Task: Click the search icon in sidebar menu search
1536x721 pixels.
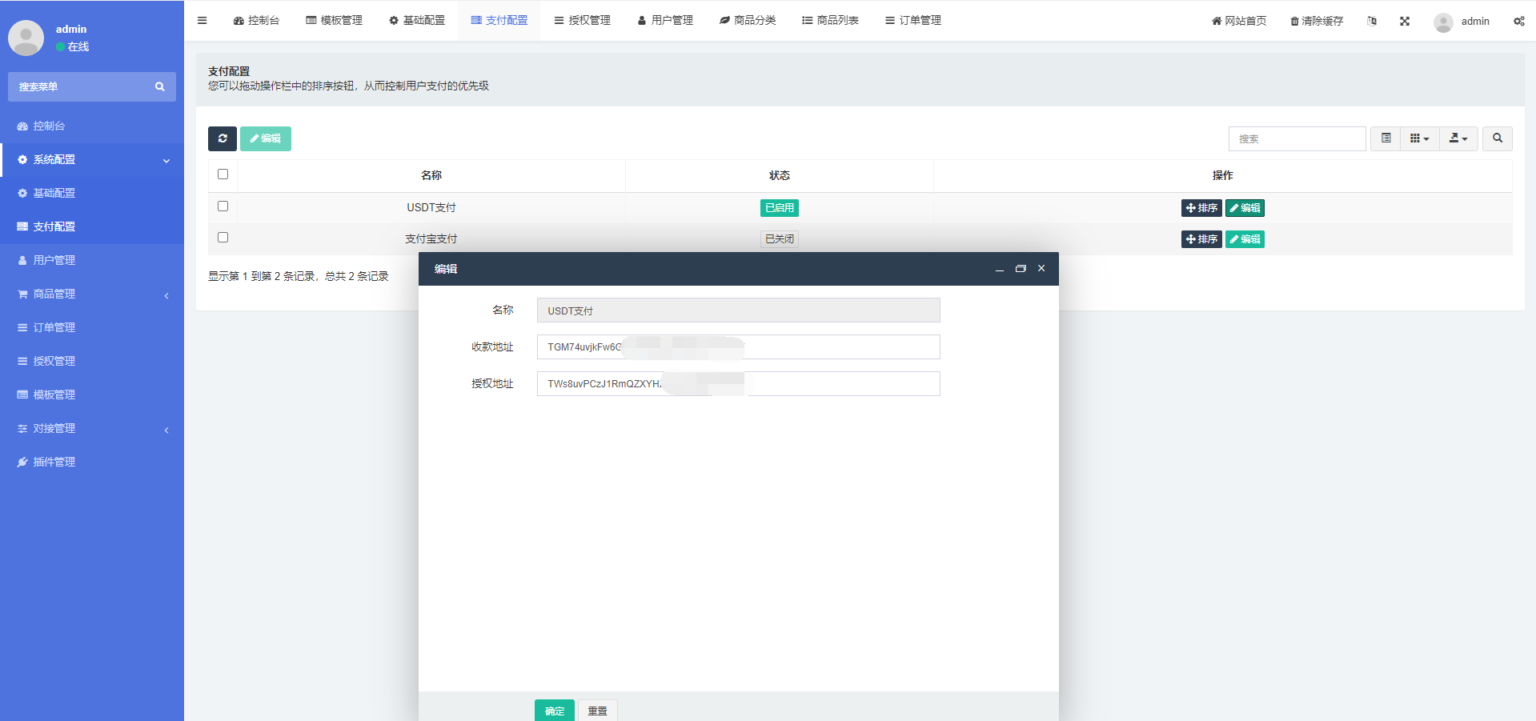Action: click(159, 87)
